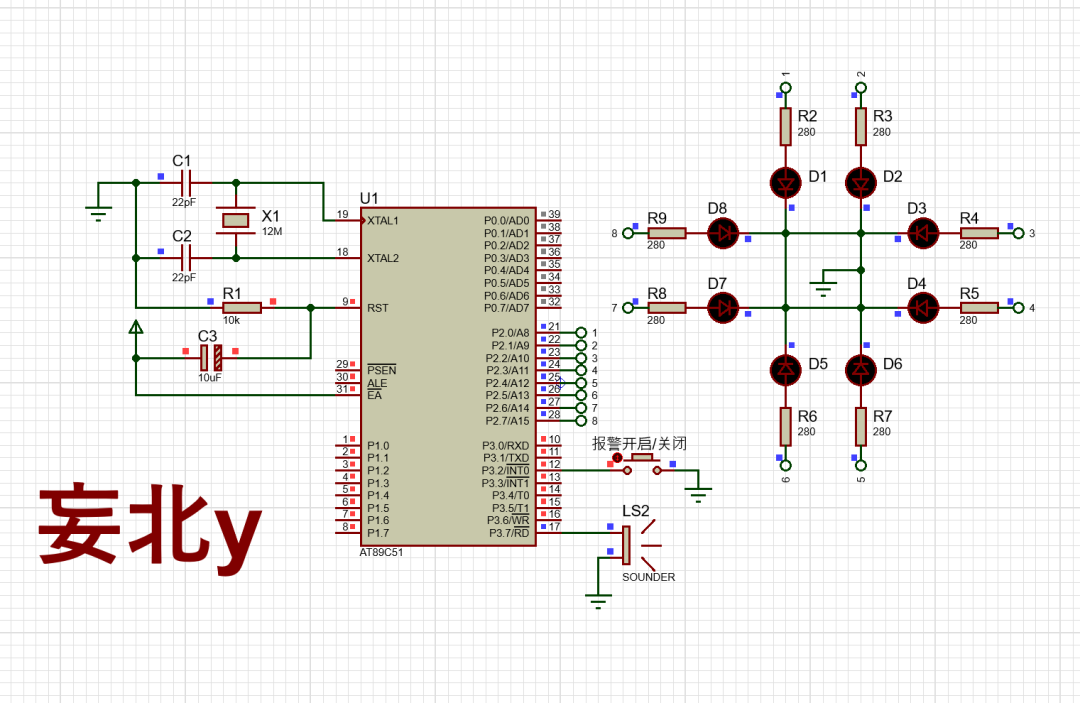Select resistor R3
This screenshot has width=1080, height=703.
click(x=860, y=127)
